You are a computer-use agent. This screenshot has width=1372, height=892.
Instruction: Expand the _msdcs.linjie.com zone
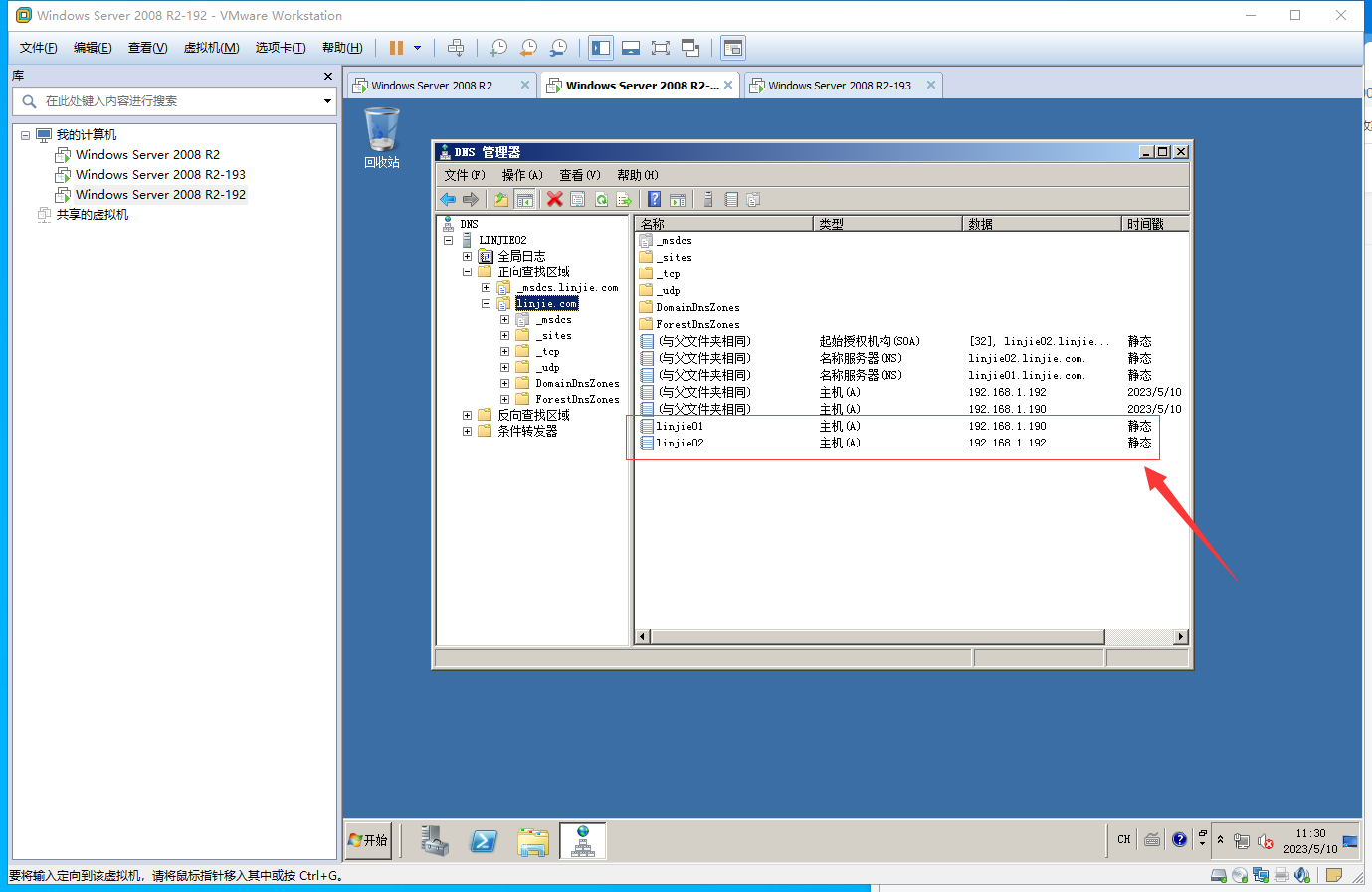(487, 287)
